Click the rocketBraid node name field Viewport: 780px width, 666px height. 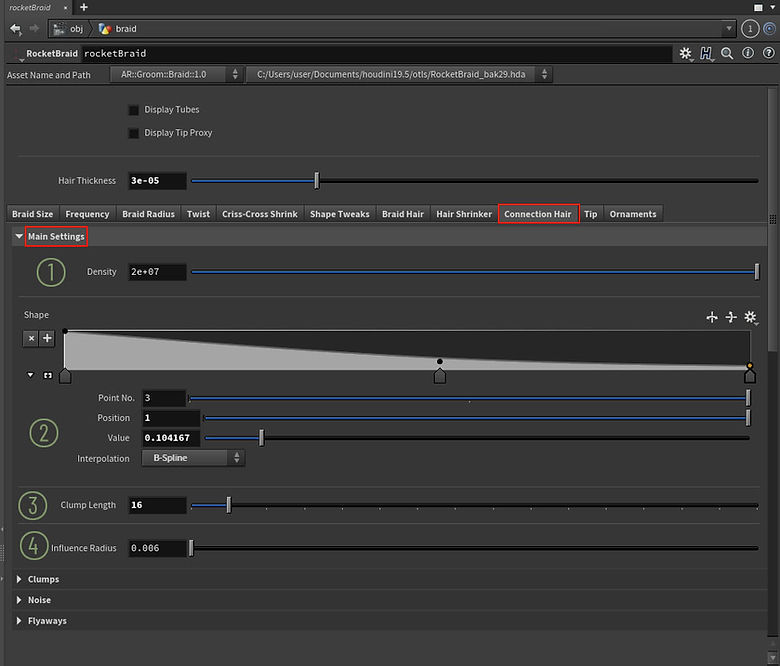[x=377, y=54]
